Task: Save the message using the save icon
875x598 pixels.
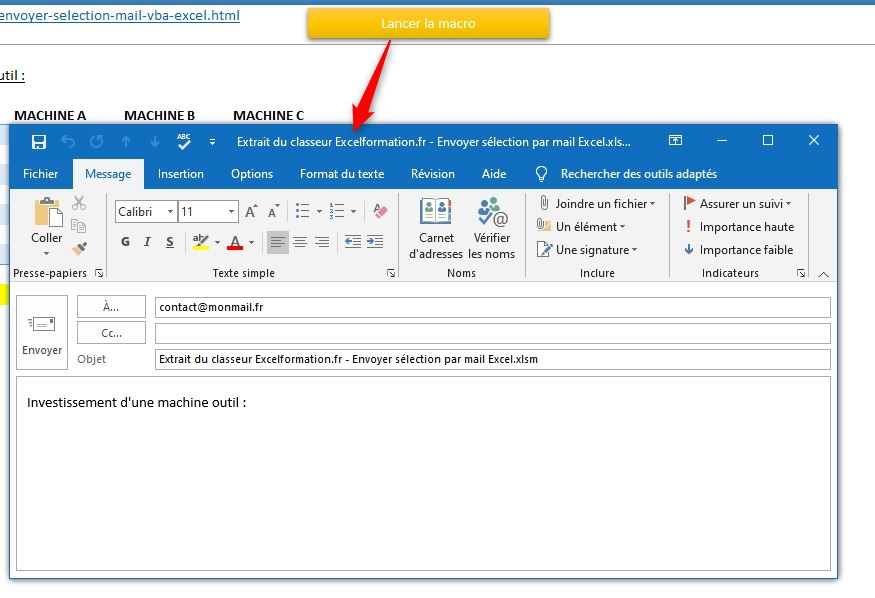Action: 38,141
